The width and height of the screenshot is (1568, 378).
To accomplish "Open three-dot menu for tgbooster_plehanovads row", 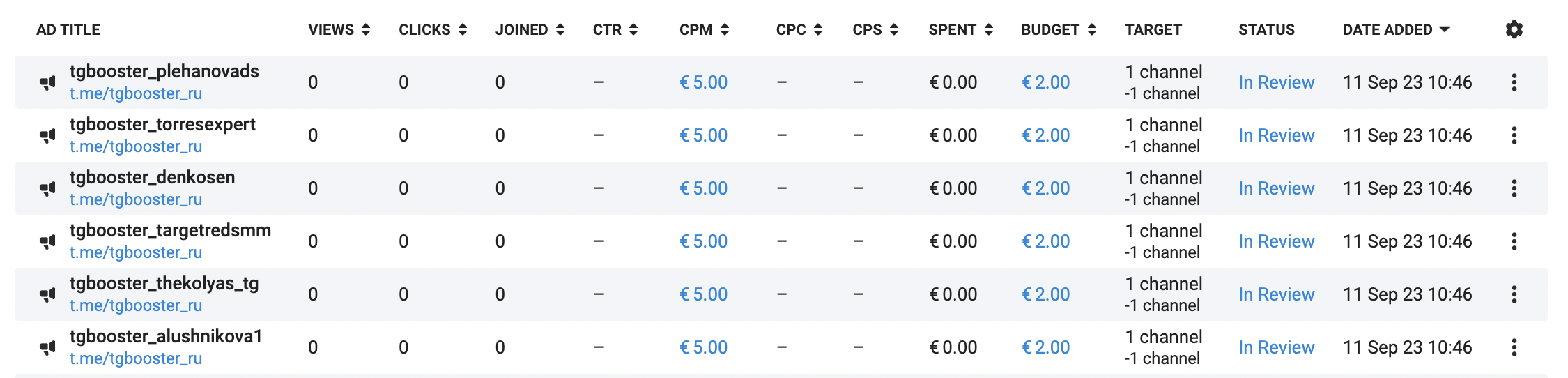I will [x=1514, y=82].
